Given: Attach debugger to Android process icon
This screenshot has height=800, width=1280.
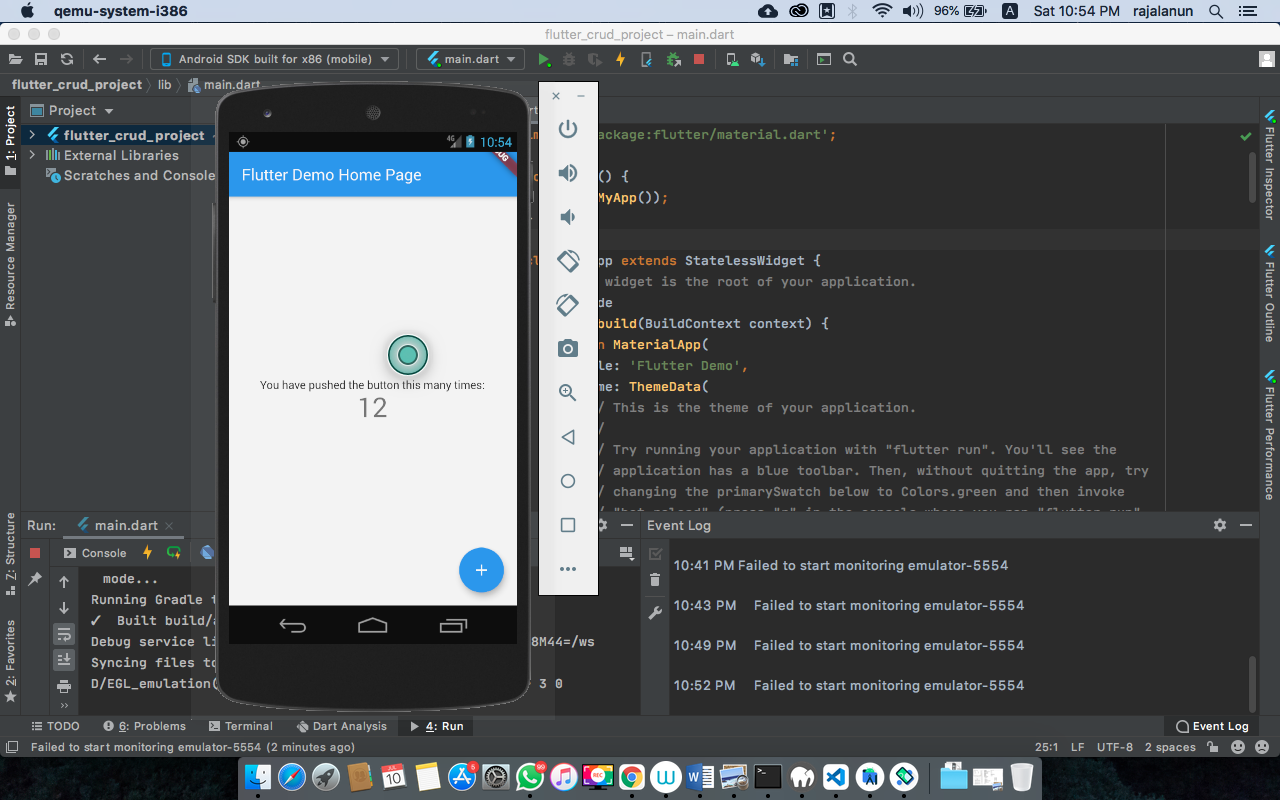Looking at the screenshot, I should coord(673,59).
